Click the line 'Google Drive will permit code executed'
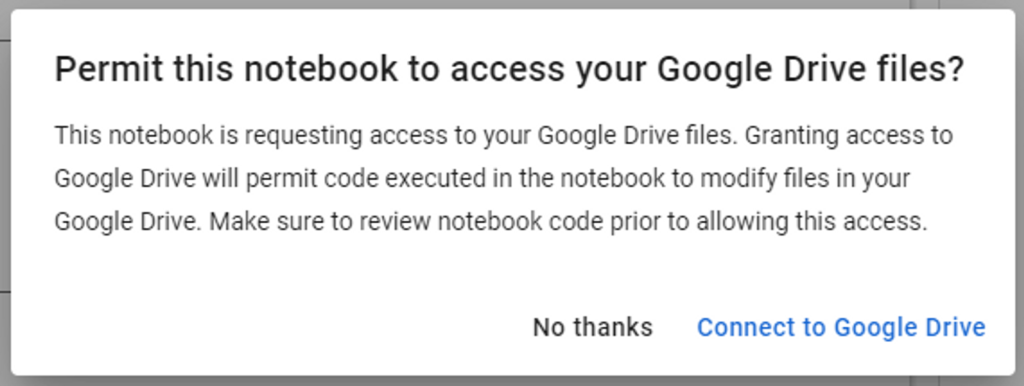 [x=482, y=179]
